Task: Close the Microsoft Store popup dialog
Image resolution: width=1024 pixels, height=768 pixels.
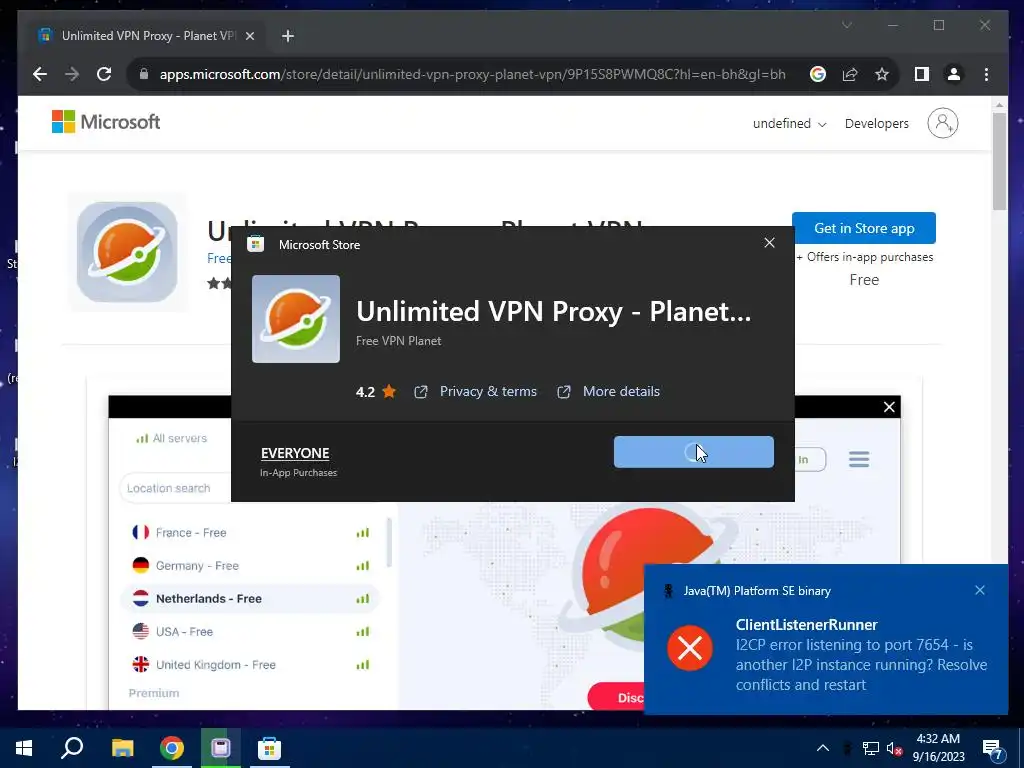Action: [x=769, y=243]
